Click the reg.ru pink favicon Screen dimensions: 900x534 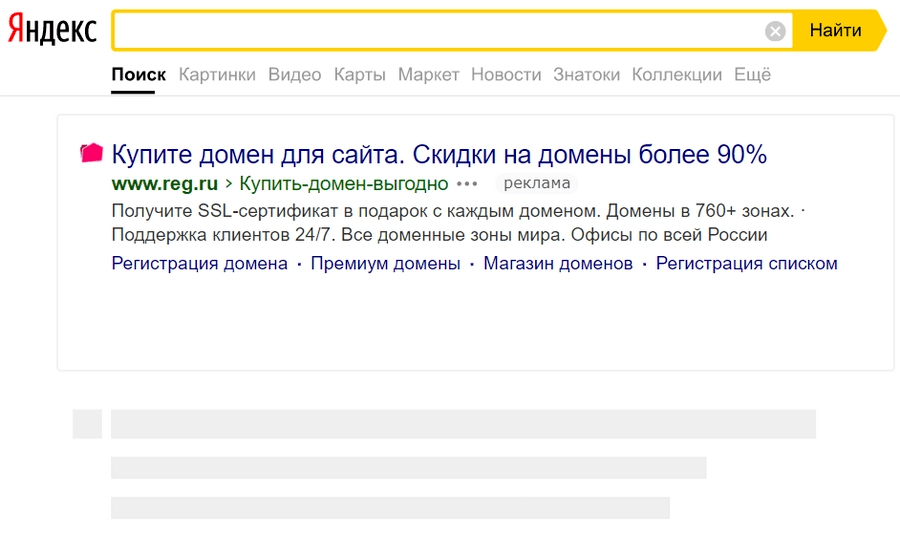(91, 153)
